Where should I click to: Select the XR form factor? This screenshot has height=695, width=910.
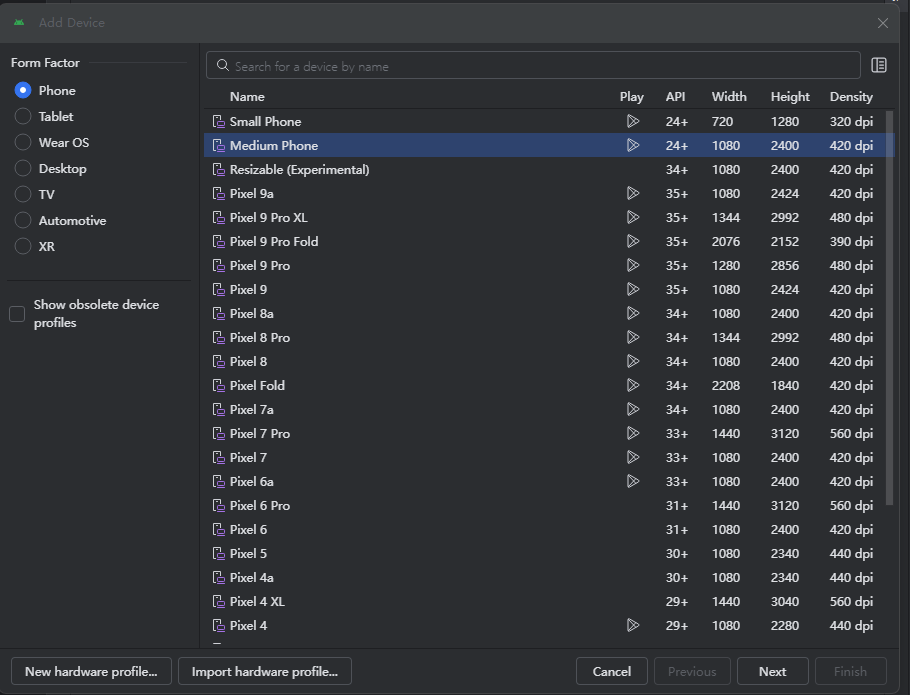pyautogui.click(x=23, y=247)
